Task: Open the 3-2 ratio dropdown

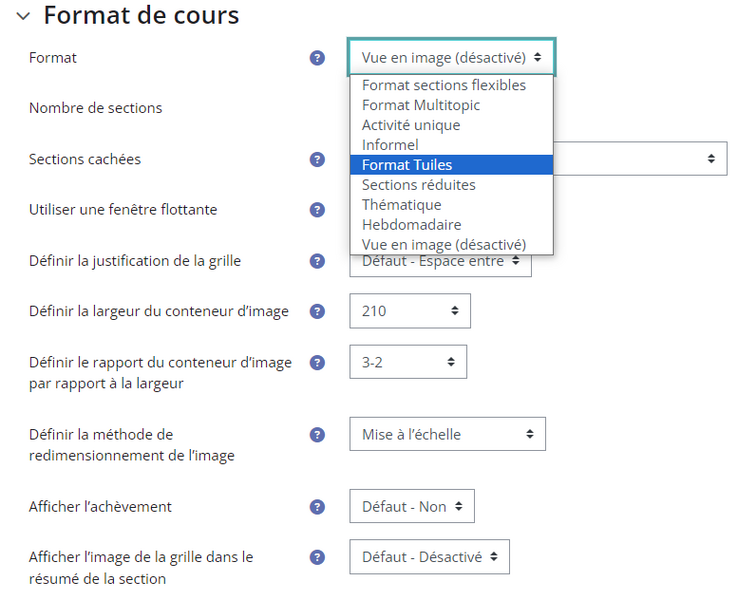Action: 408,362
